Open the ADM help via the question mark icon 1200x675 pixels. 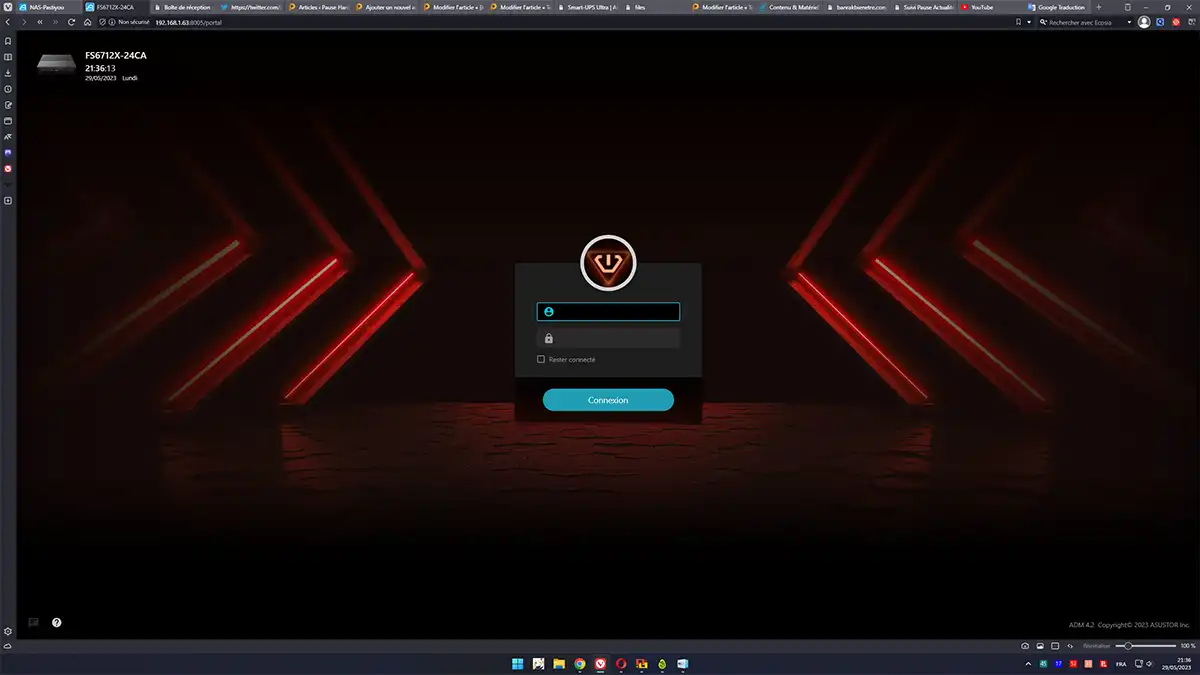point(56,622)
